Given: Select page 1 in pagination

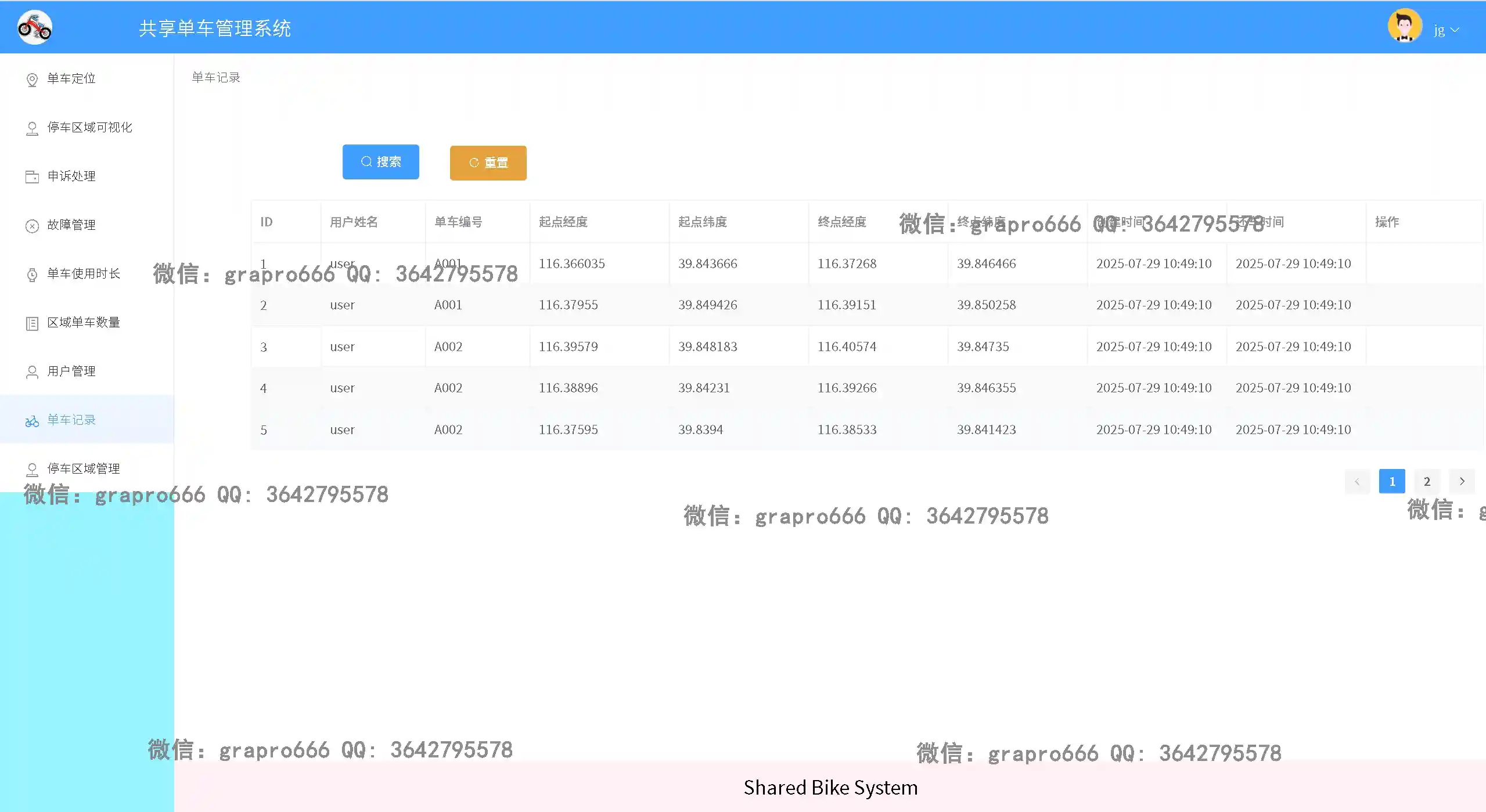Looking at the screenshot, I should point(1391,481).
